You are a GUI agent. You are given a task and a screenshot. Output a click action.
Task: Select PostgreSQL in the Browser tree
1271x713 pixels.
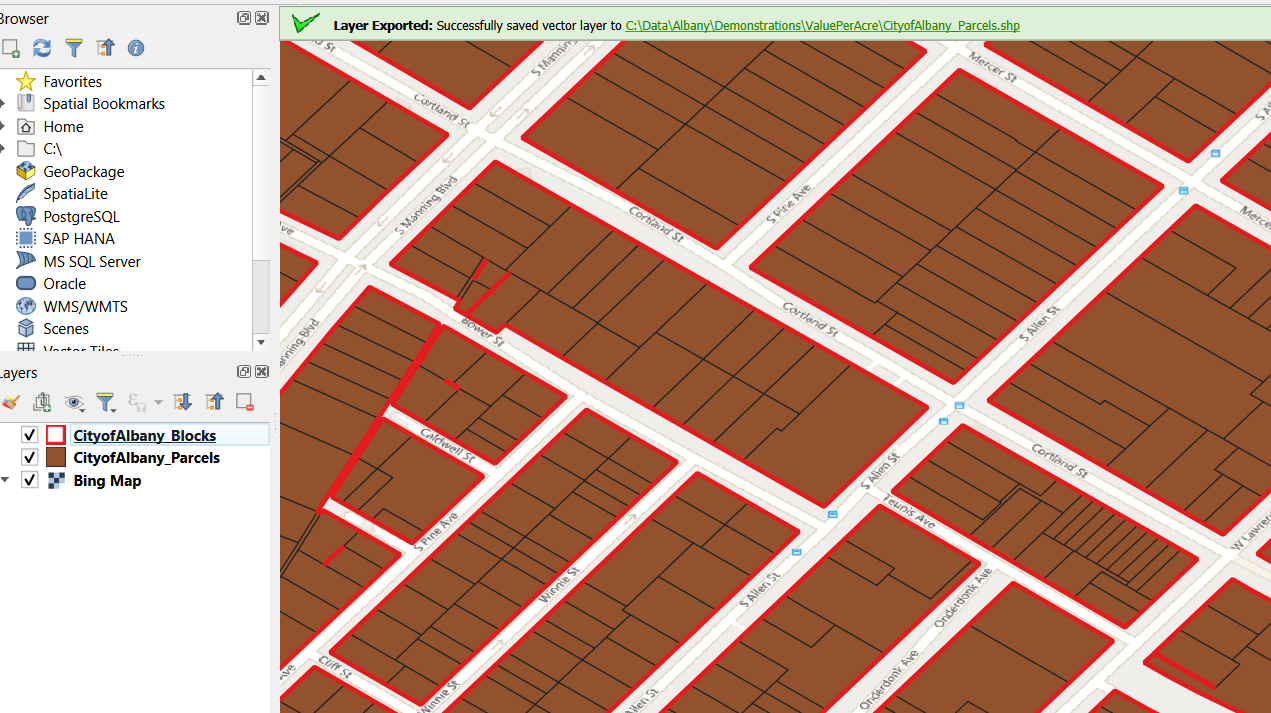(x=81, y=216)
